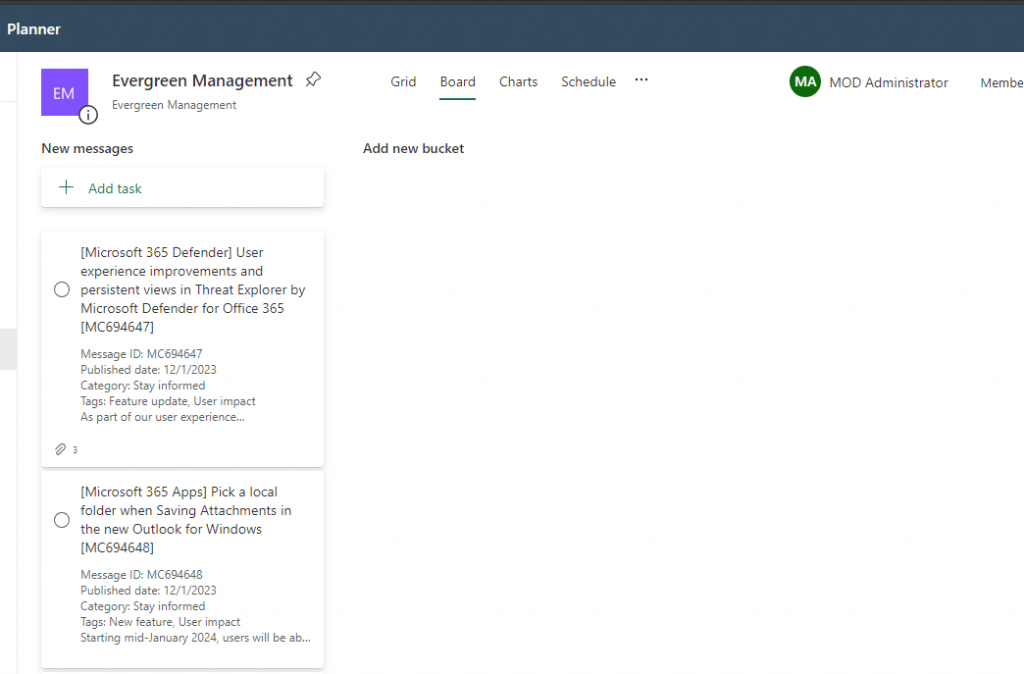Open the Saving Attachments task card title
Screen dimensions: 1024x674
tap(186, 520)
